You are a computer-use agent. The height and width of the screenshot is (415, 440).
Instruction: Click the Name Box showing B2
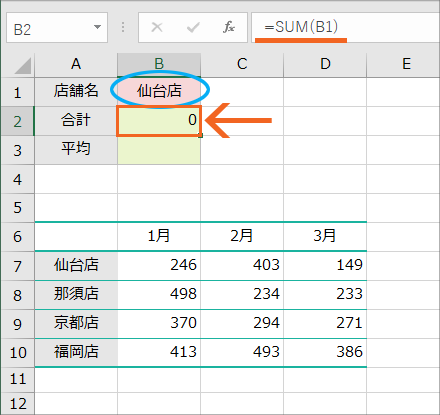coord(57,28)
